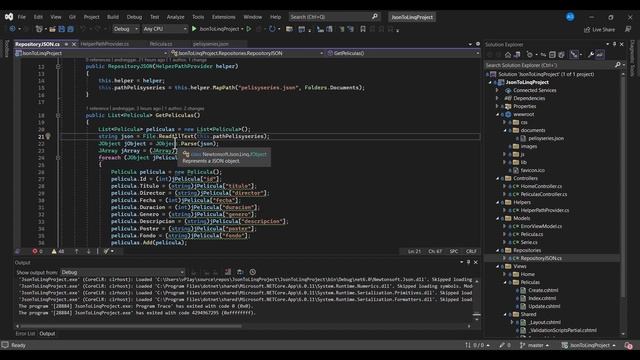Select HelperPathProvider.cs in Solution Explorer
The width and height of the screenshot is (640, 360).
(545, 211)
